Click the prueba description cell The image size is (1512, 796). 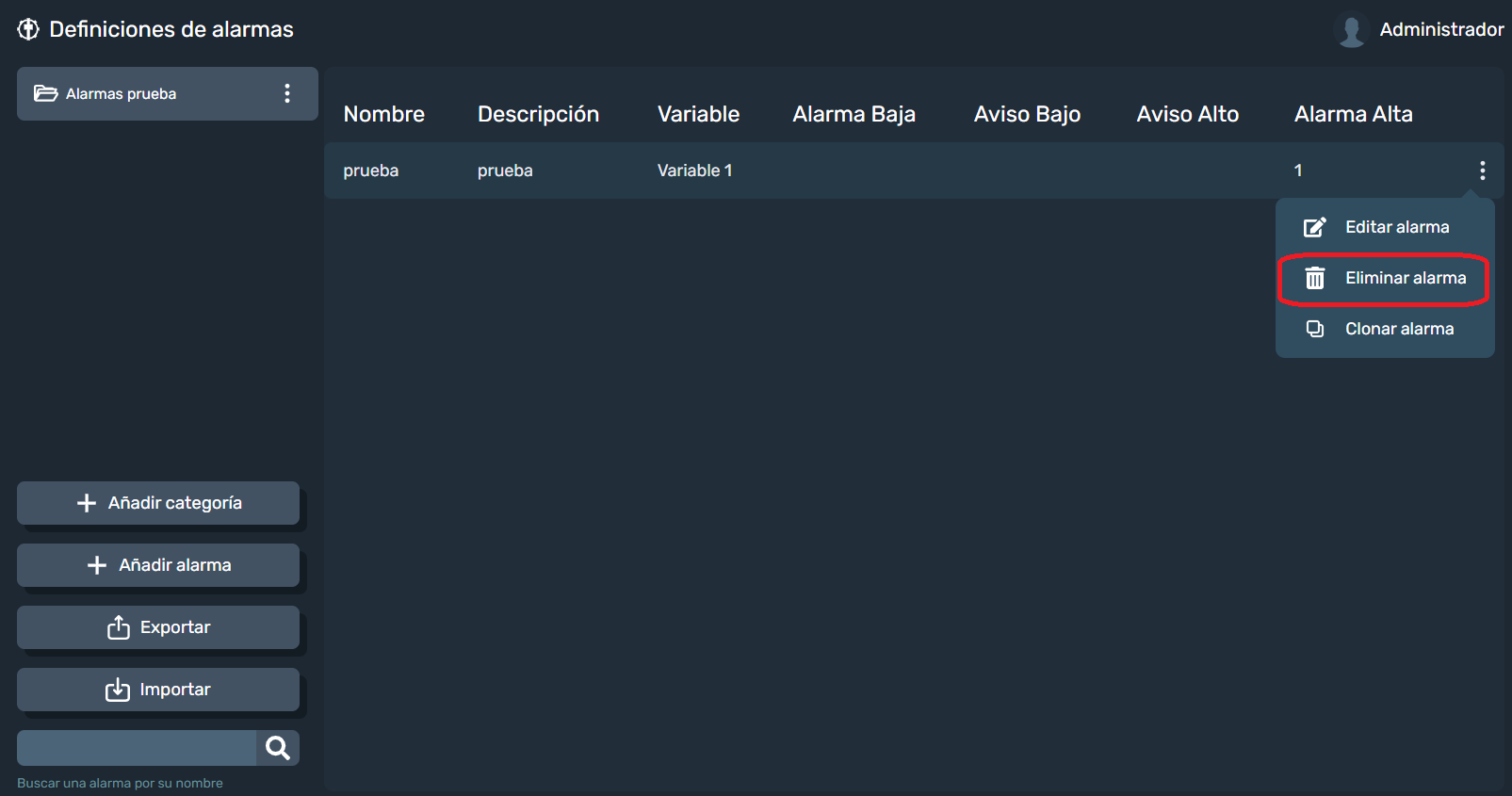point(505,171)
